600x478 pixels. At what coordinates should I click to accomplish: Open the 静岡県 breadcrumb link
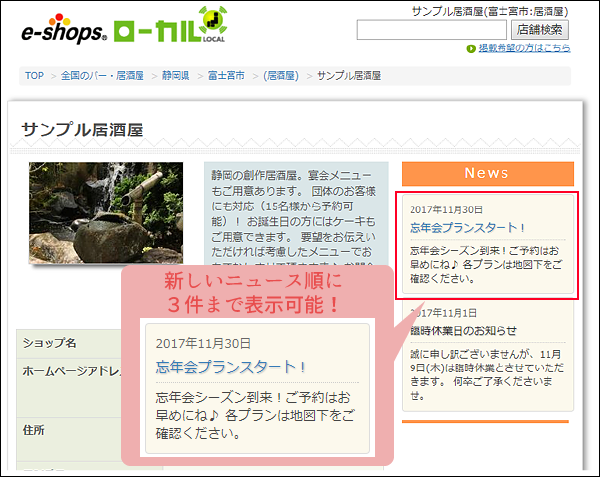[x=176, y=75]
